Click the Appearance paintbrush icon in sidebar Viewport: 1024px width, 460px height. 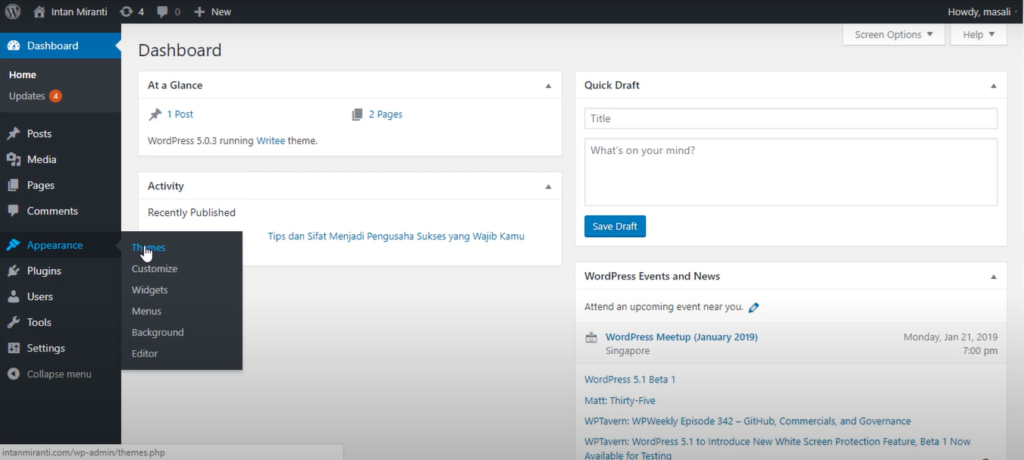pos(13,245)
